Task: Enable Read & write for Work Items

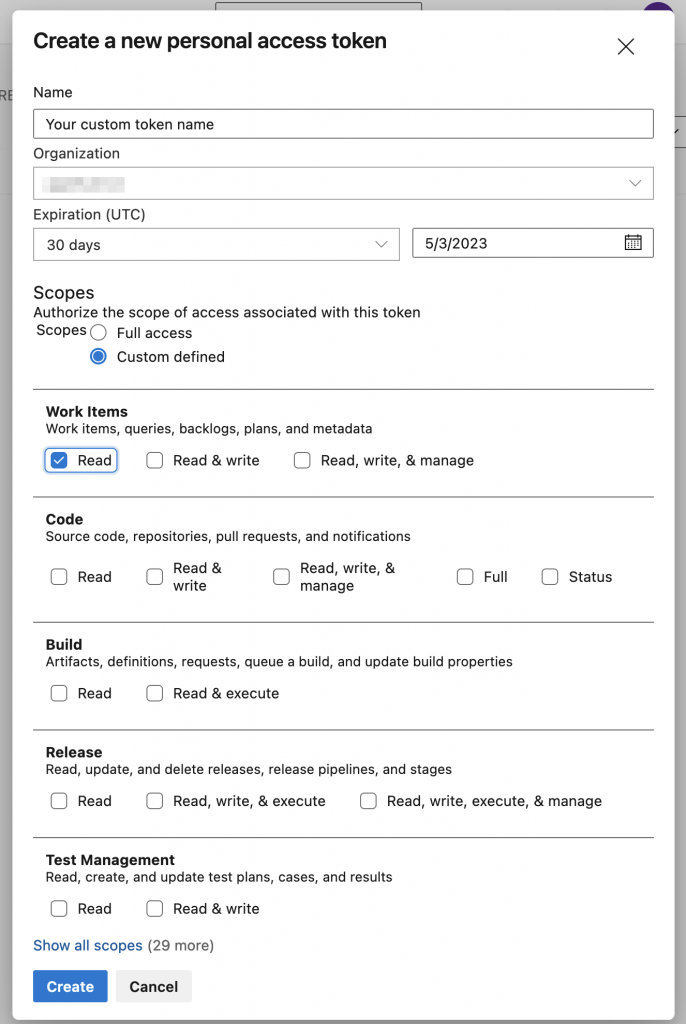Action: coord(154,460)
